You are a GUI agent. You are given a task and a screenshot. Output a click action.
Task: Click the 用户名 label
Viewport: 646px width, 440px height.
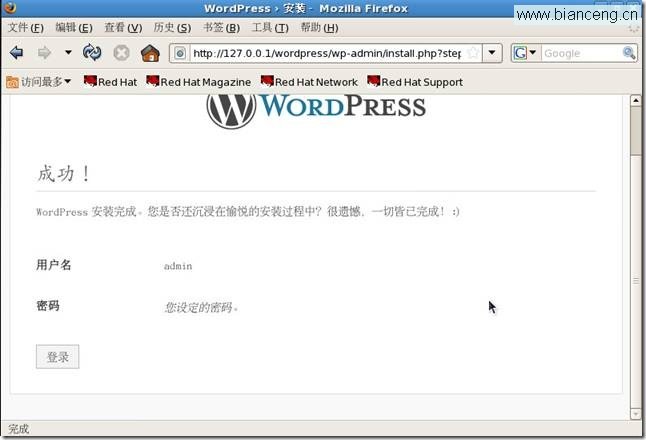coord(54,264)
